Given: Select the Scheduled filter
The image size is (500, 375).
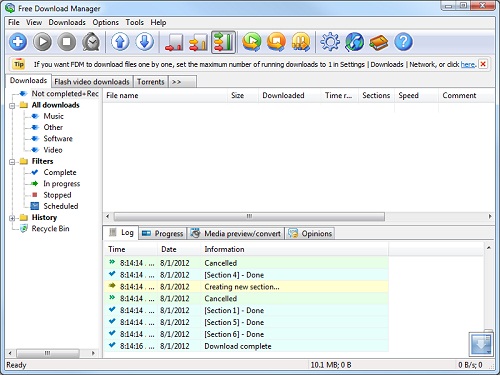Looking at the screenshot, I should point(61,206).
